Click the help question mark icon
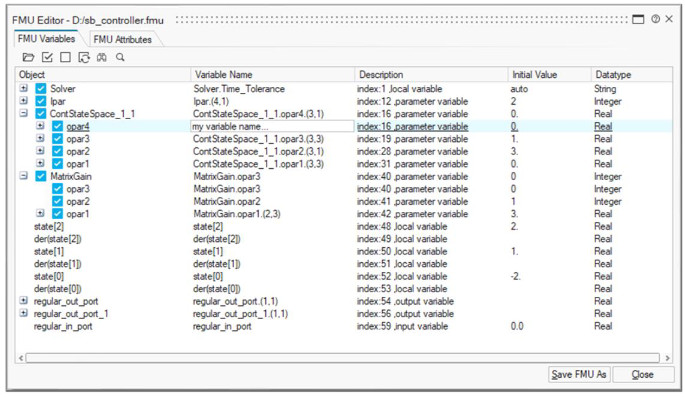 tap(655, 19)
